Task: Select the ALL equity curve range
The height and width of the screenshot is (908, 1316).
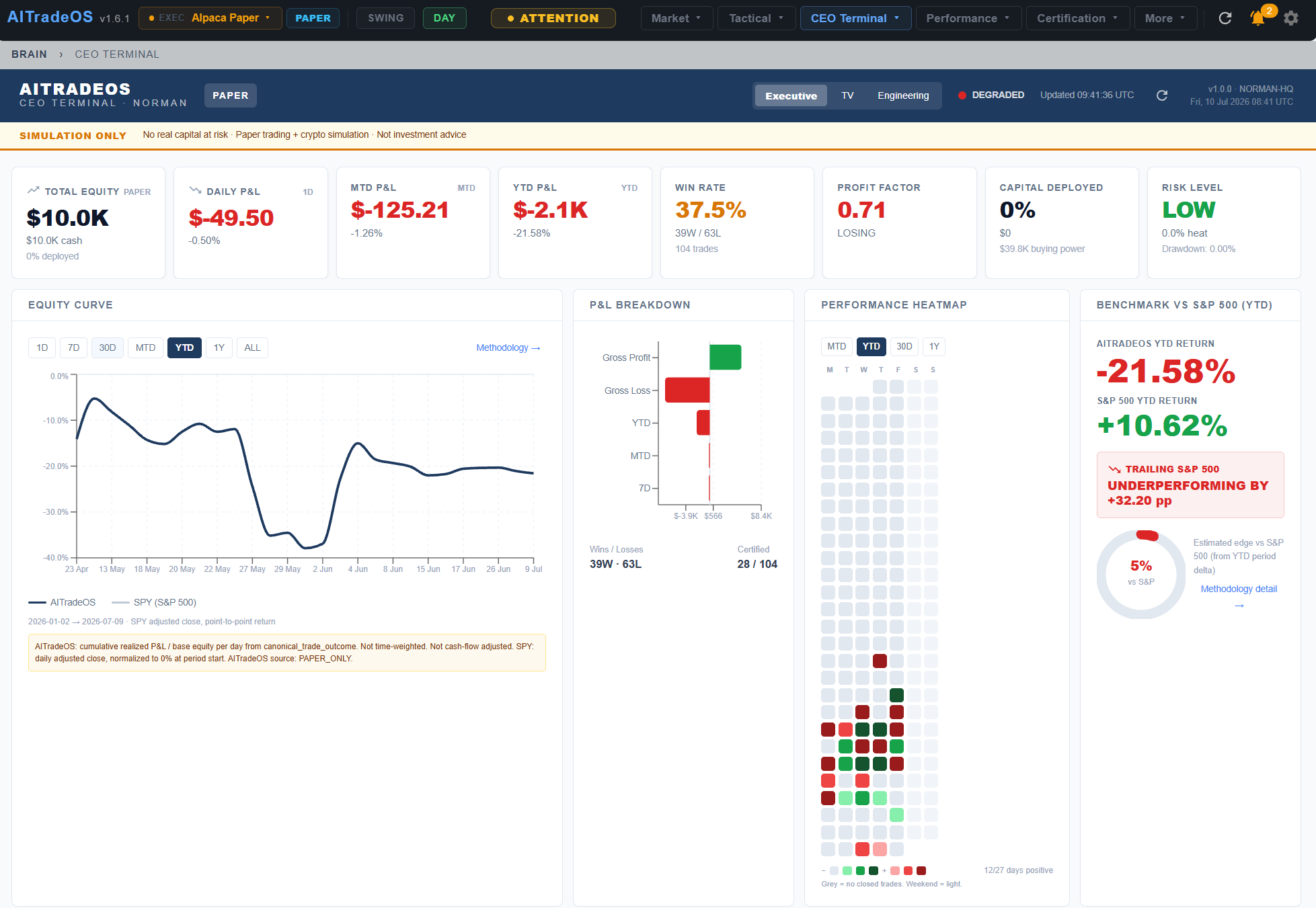Action: (x=252, y=347)
